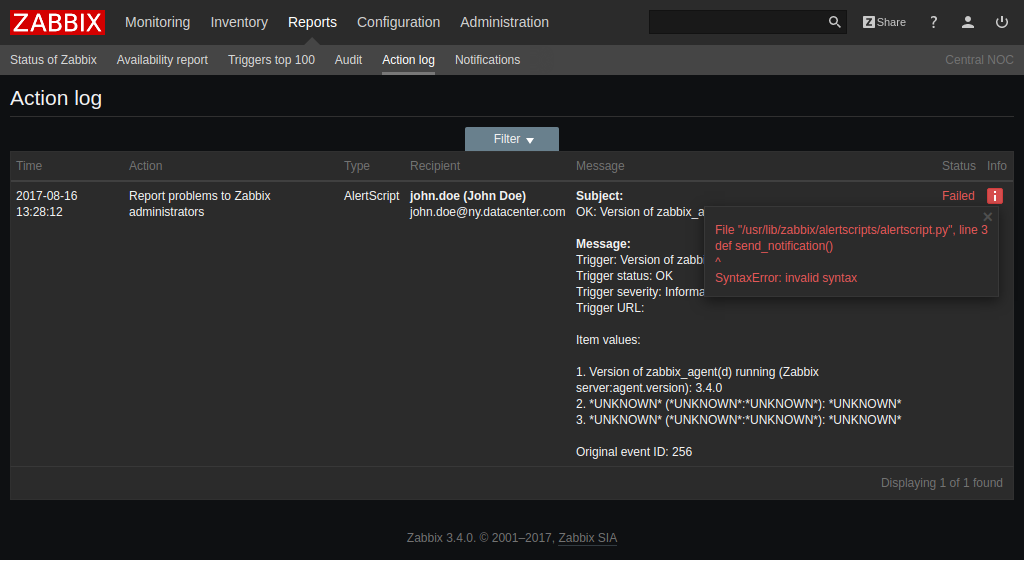The width and height of the screenshot is (1024, 576).
Task: Open the Availability report tab
Action: tap(162, 60)
